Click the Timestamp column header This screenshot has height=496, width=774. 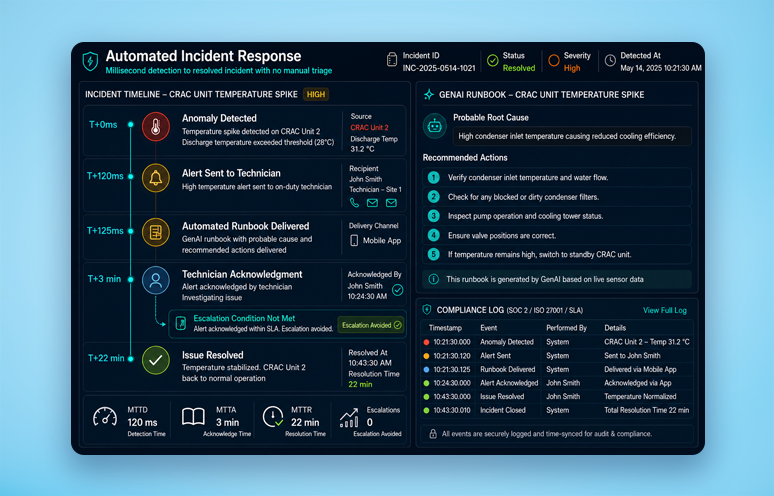coord(445,328)
